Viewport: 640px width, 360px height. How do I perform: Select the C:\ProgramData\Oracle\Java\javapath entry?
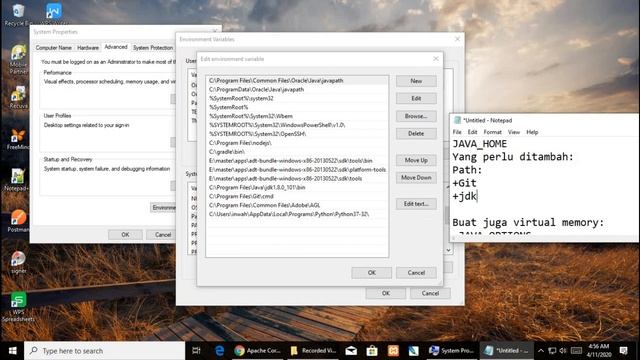pyautogui.click(x=297, y=89)
